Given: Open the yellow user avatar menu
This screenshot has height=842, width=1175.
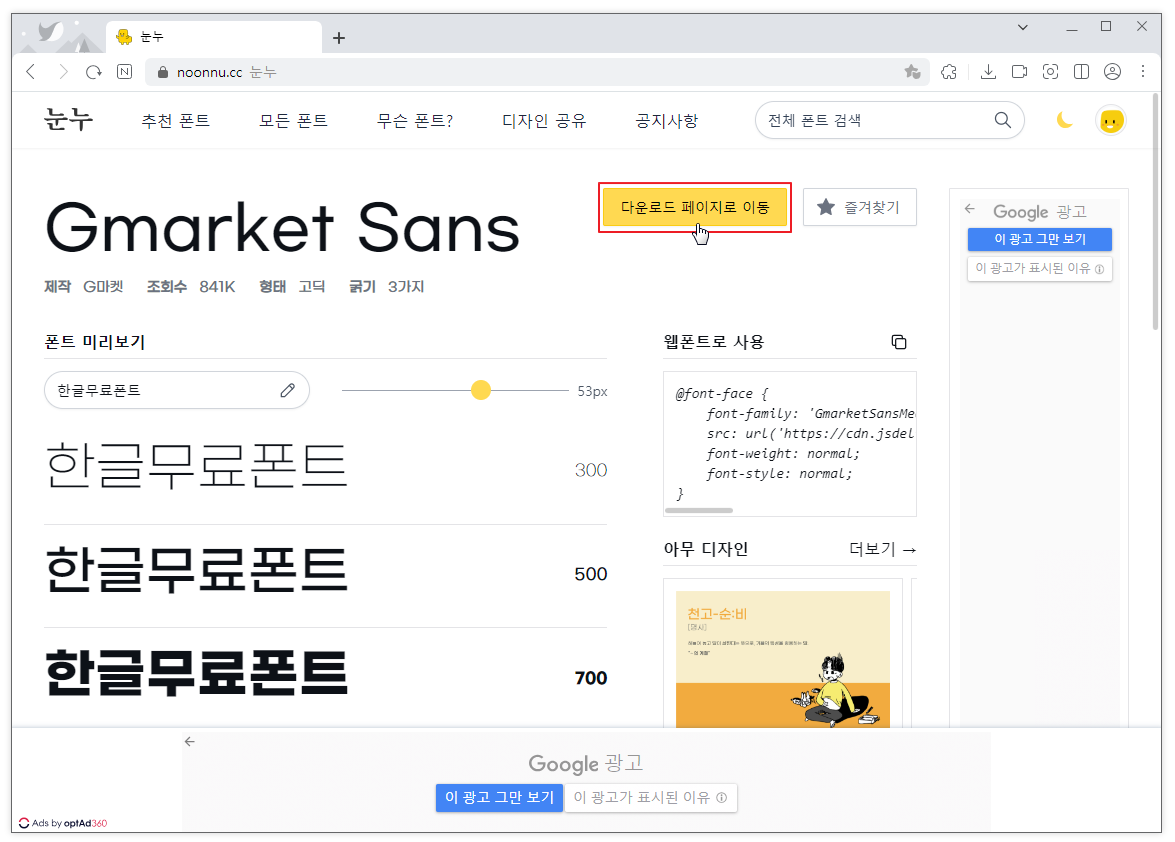Looking at the screenshot, I should coord(1111,120).
